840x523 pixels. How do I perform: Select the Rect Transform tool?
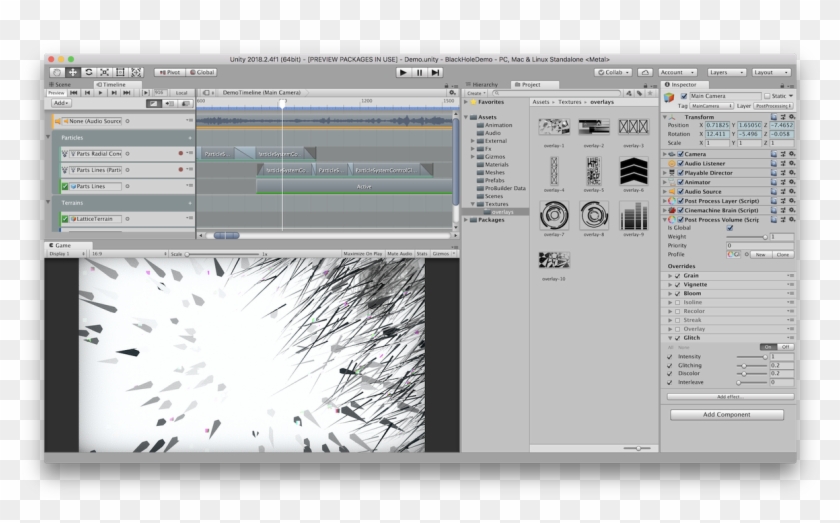pyautogui.click(x=121, y=72)
